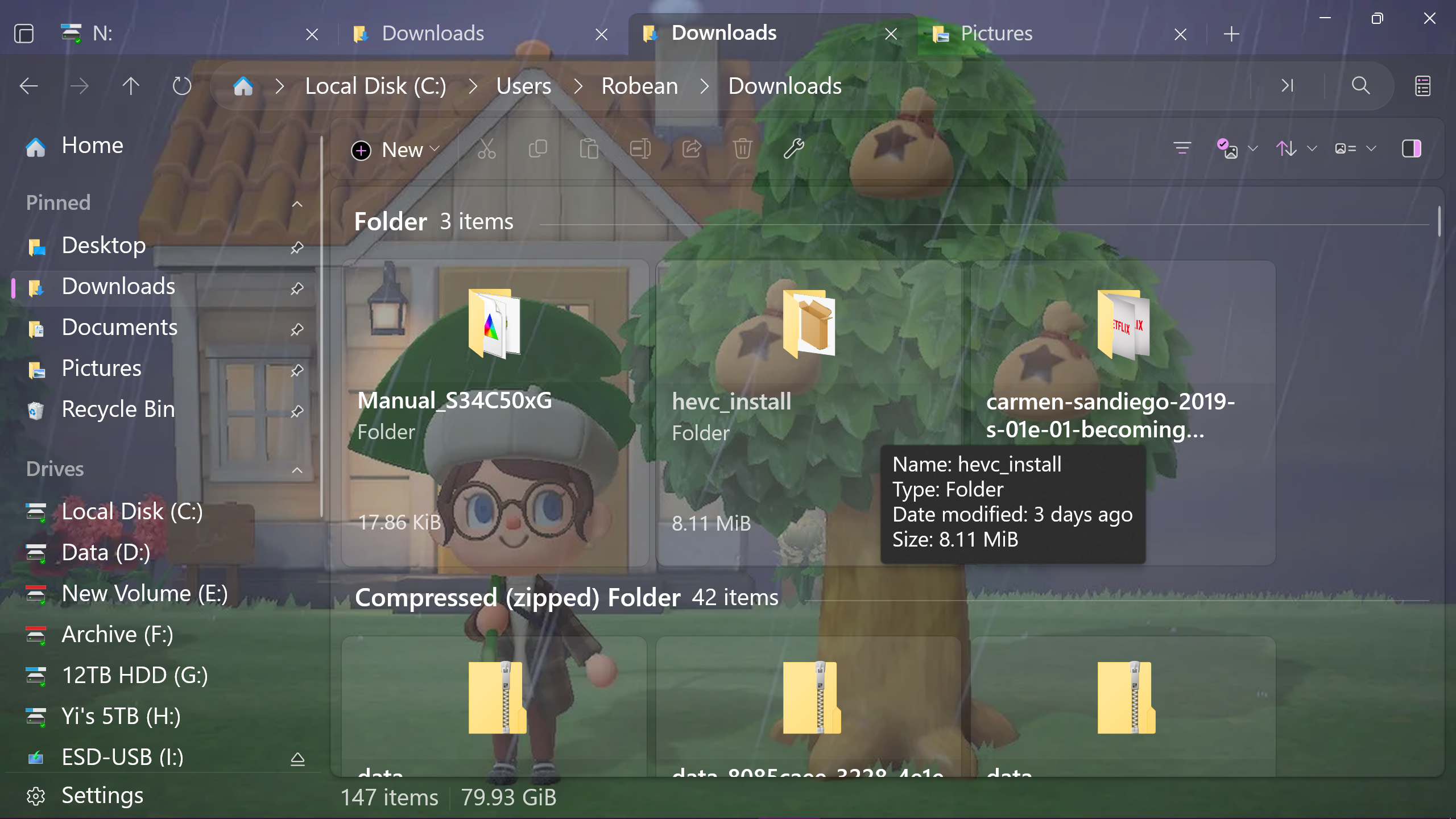
Task: Open Desktop from the Pinned list
Action: (x=162, y=246)
